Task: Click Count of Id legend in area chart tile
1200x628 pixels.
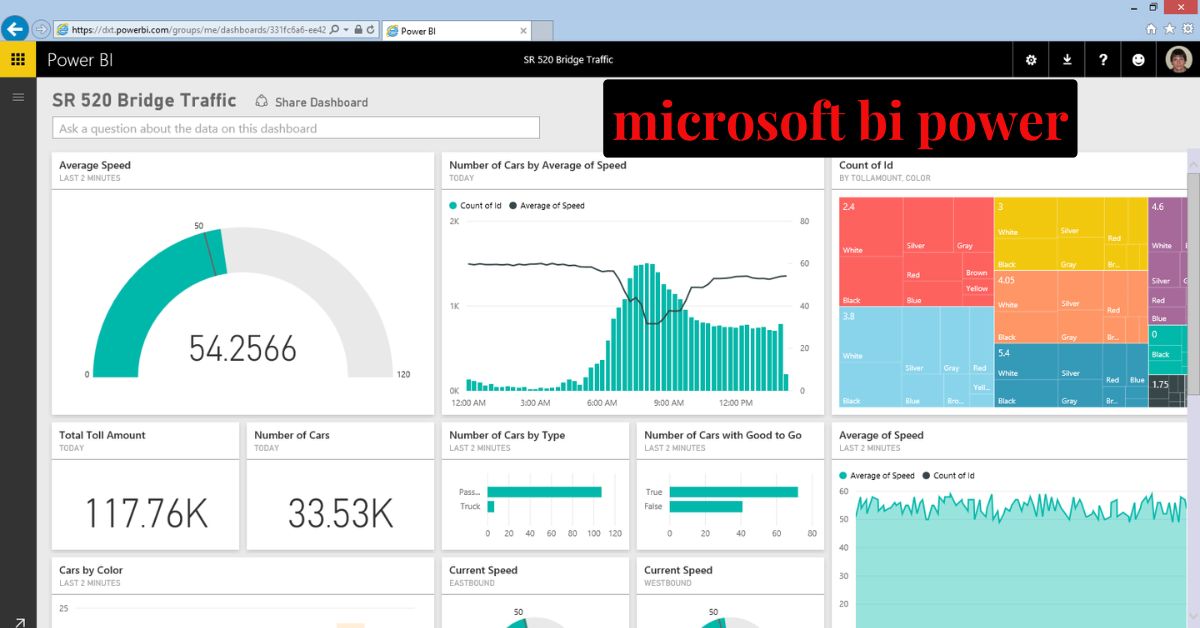Action: click(948, 475)
